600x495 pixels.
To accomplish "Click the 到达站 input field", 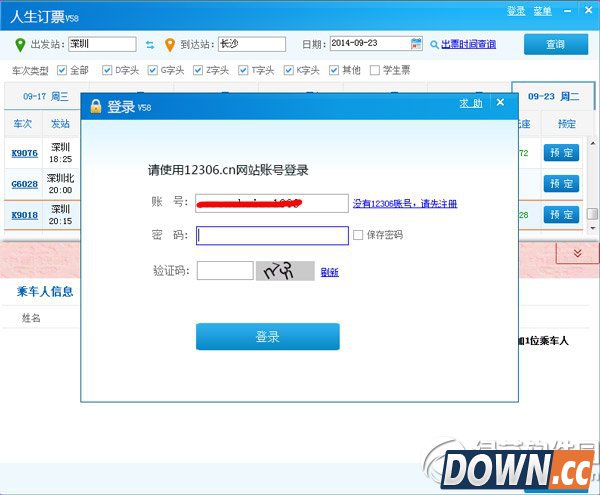I will click(x=252, y=44).
